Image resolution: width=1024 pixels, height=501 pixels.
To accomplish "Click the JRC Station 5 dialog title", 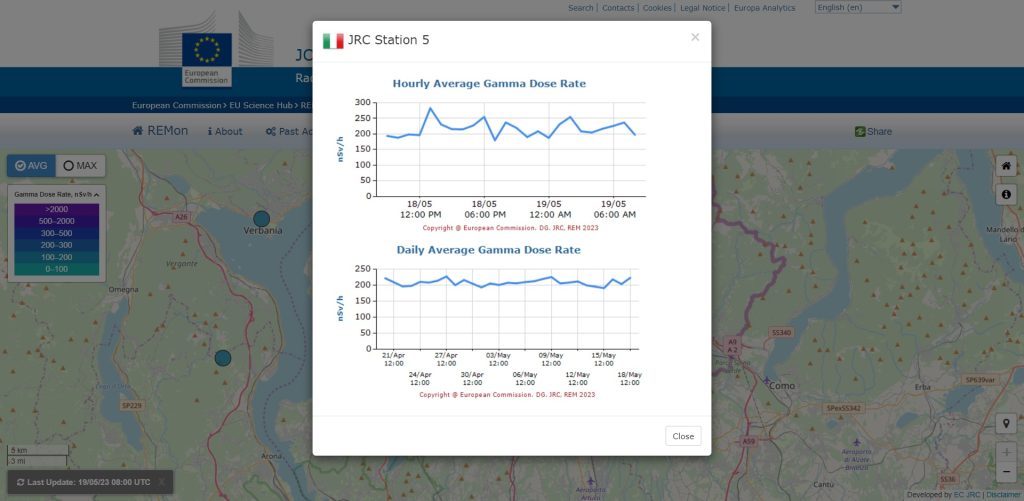I will coord(389,40).
